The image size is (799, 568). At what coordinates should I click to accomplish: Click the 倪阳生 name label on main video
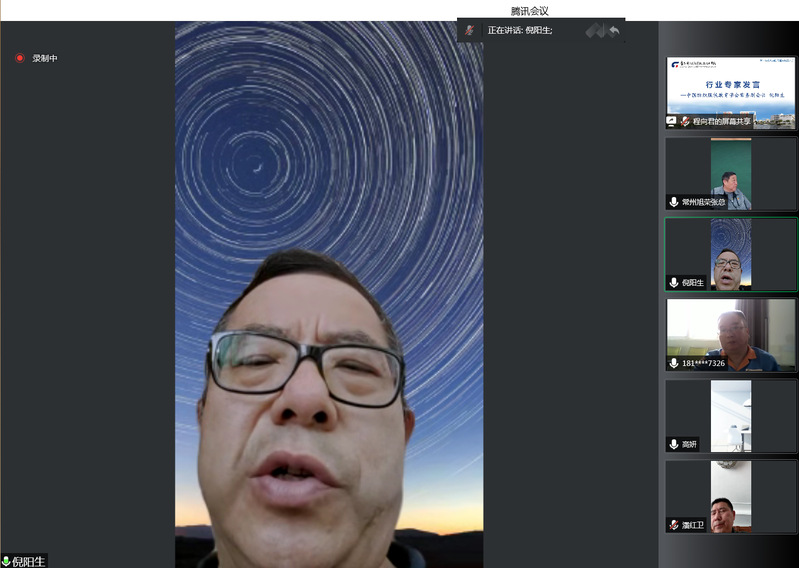click(29, 561)
